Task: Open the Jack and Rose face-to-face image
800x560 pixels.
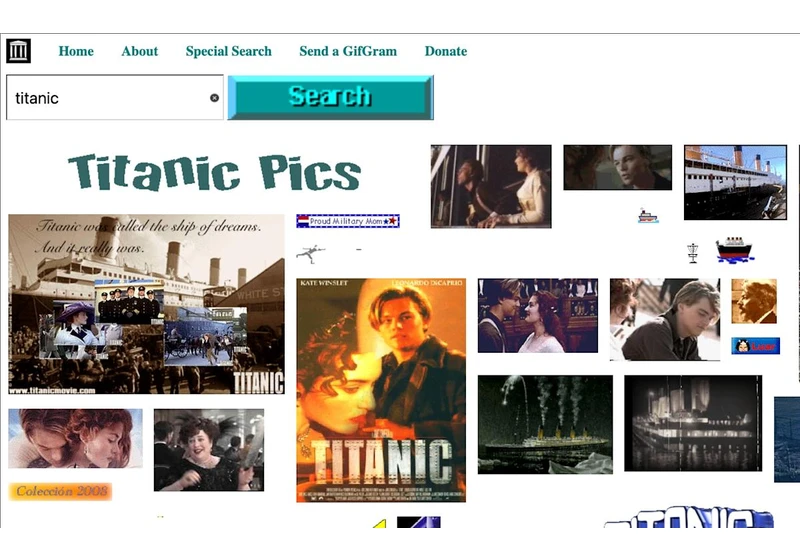Action: click(x=538, y=315)
